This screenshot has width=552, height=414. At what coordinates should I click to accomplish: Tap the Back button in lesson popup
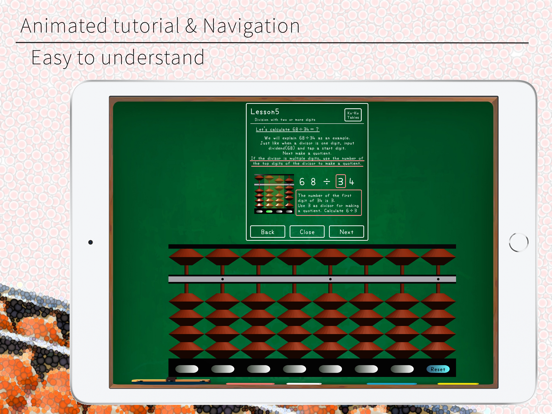coord(268,232)
